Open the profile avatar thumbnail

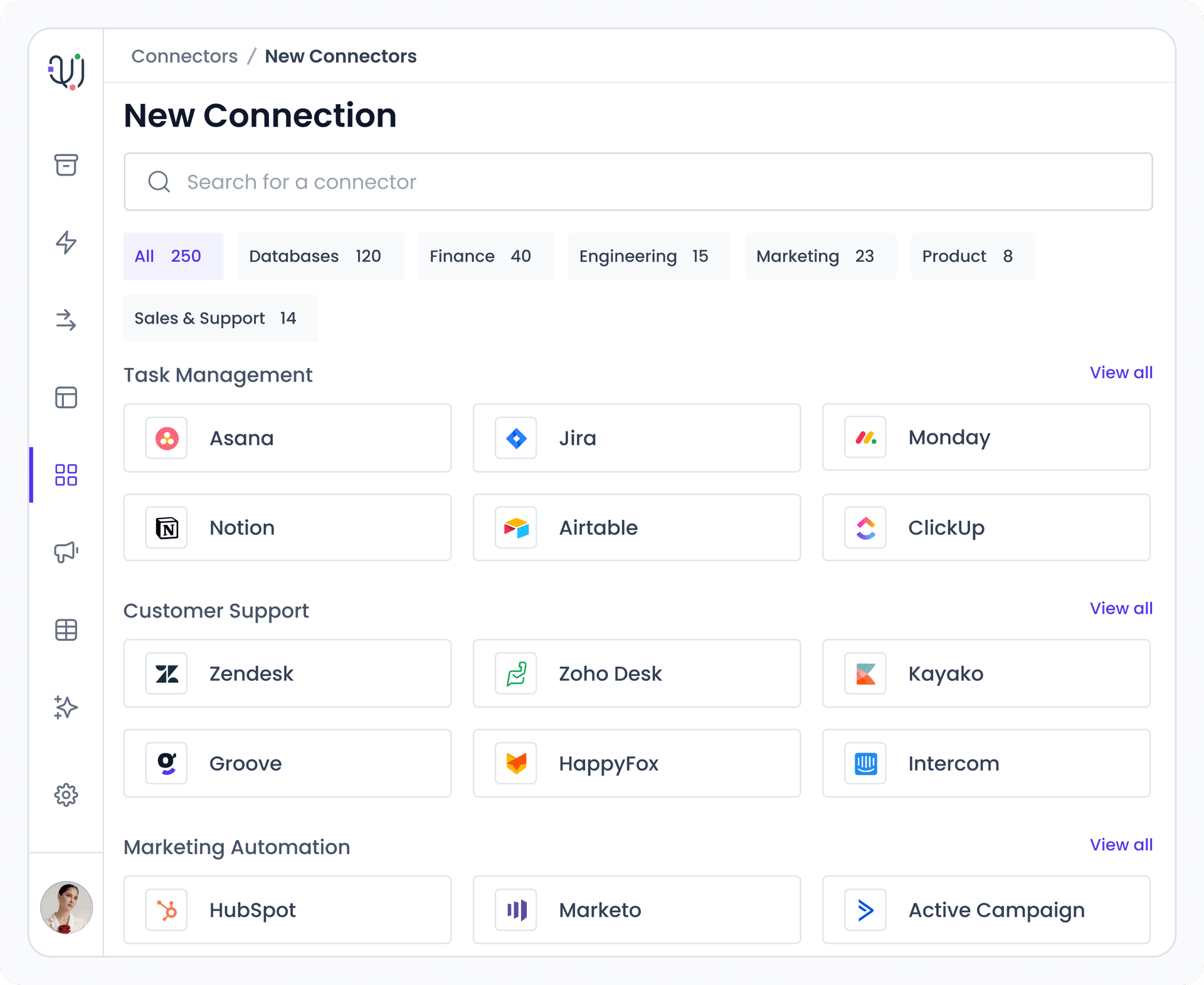(x=66, y=907)
